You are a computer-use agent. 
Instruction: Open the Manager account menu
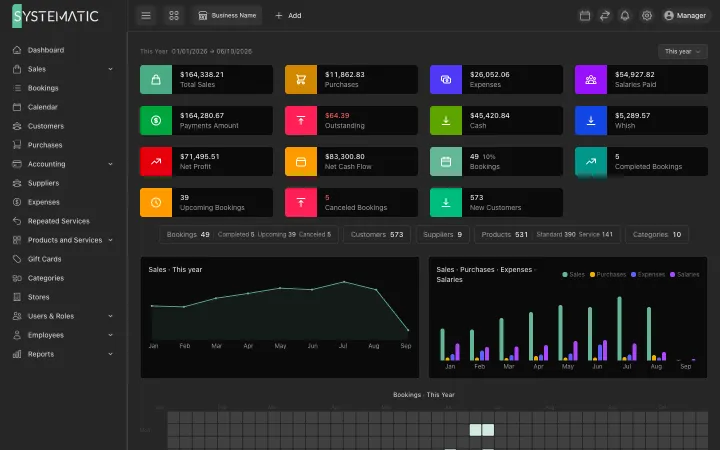[685, 16]
